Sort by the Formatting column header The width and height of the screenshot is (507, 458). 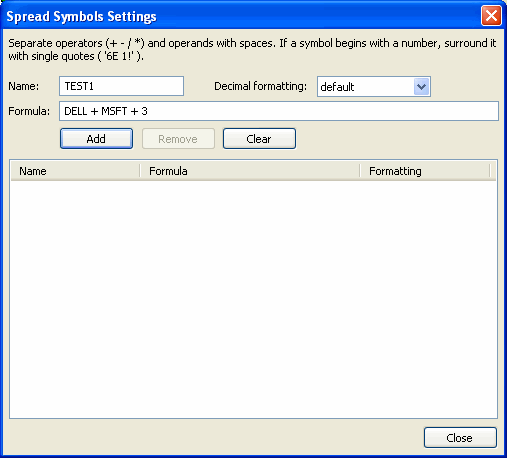tap(425, 171)
